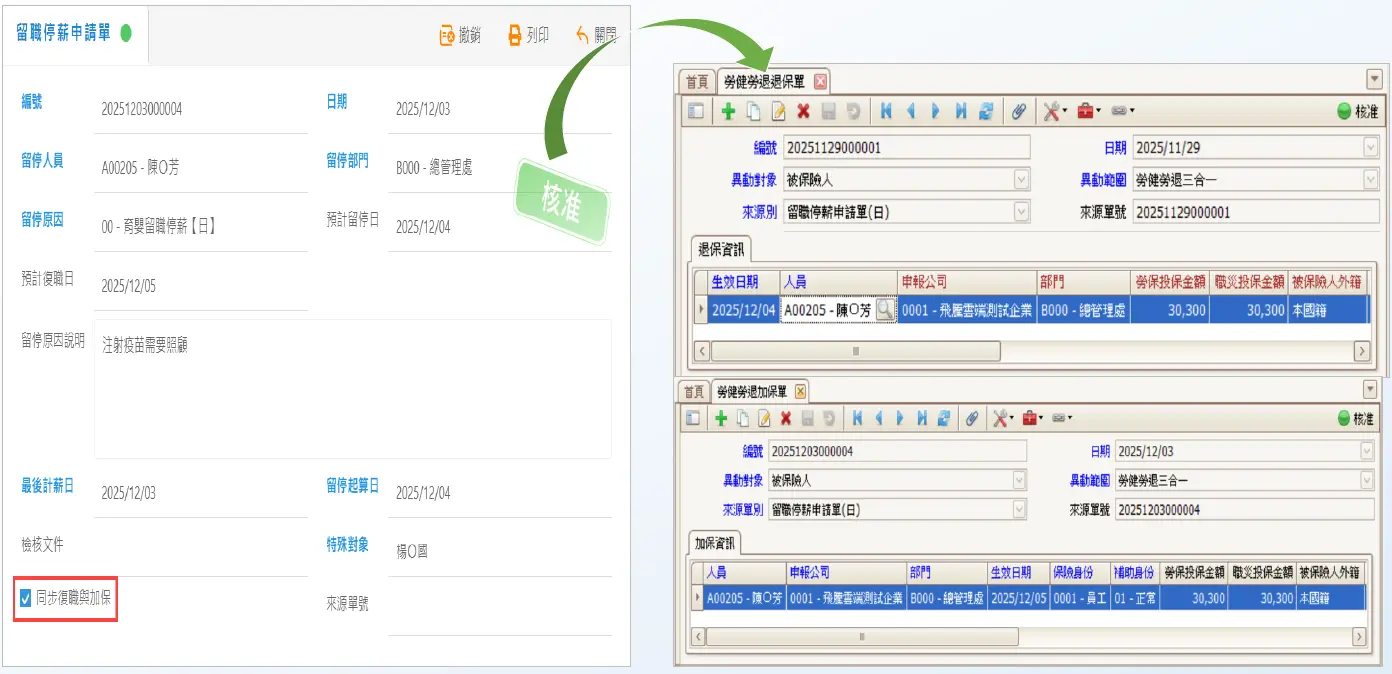Uncheck the 同步復職與加保 checkbox

(26, 599)
